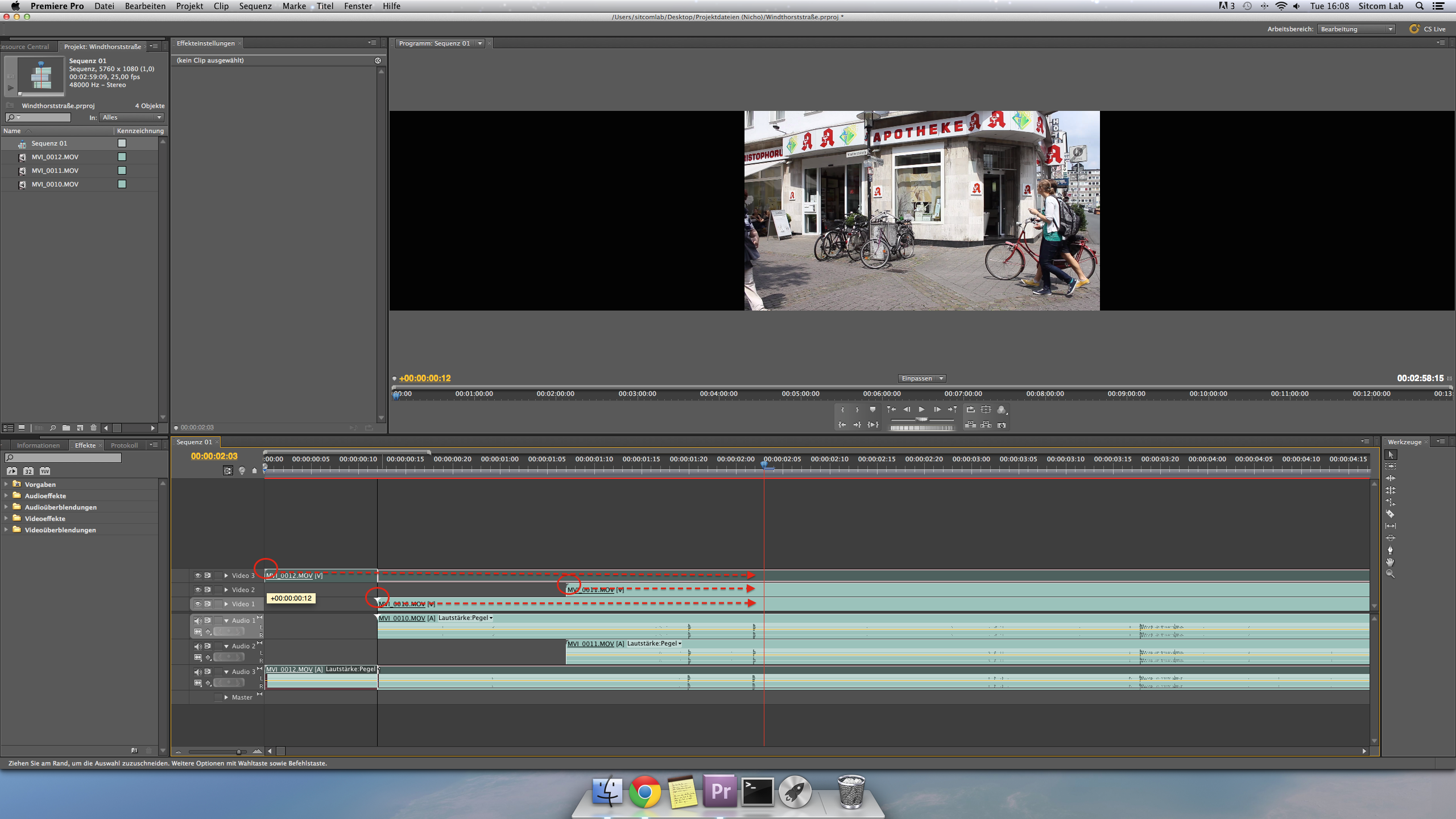
Task: Pick the Track Select tool
Action: pos(1390,466)
